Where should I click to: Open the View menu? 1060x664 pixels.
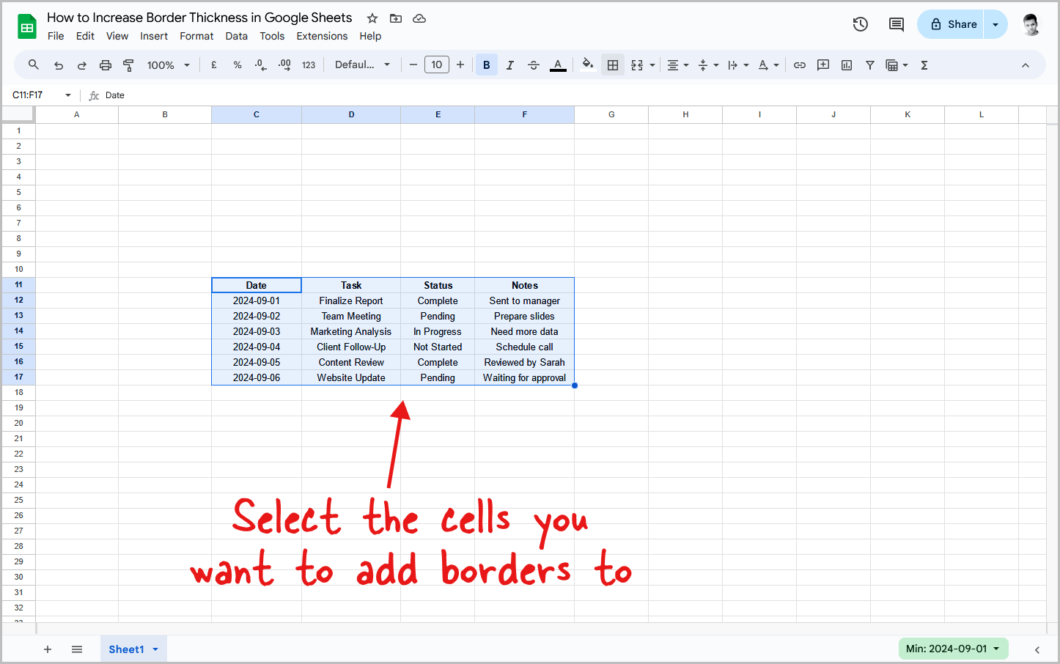pyautogui.click(x=117, y=36)
